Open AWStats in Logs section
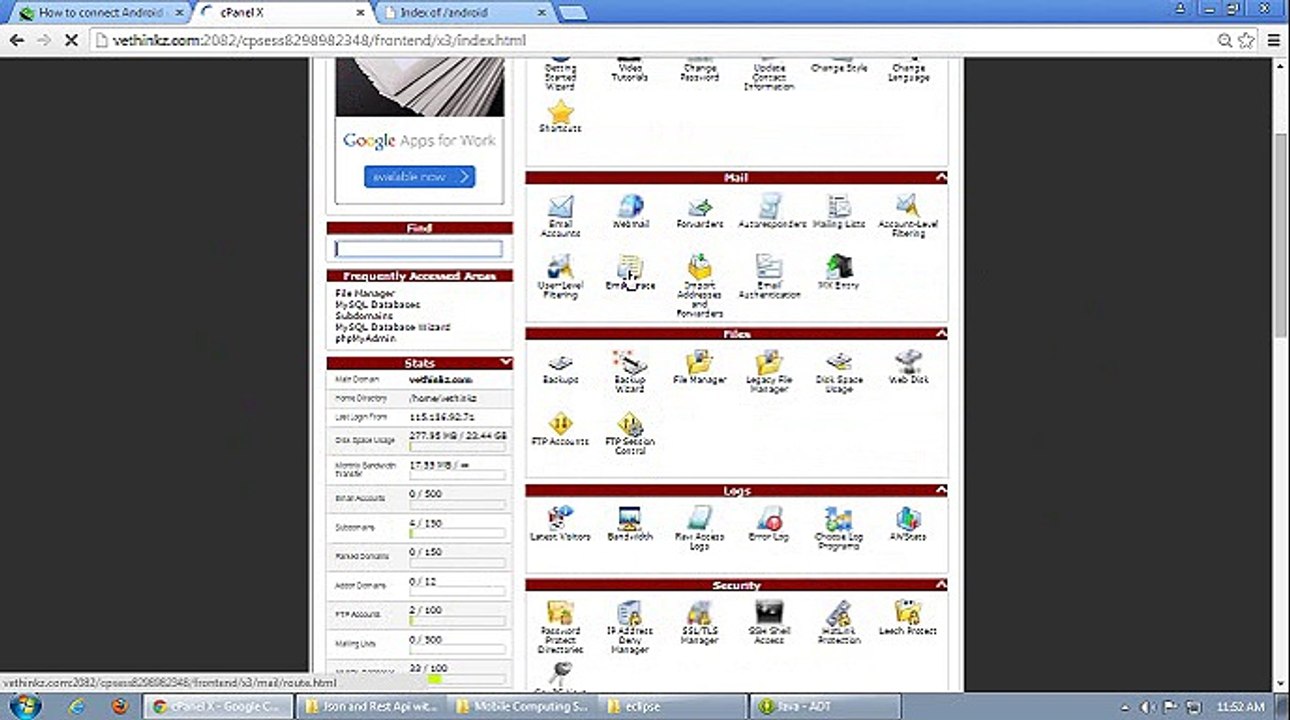The height and width of the screenshot is (720, 1290). 908,524
